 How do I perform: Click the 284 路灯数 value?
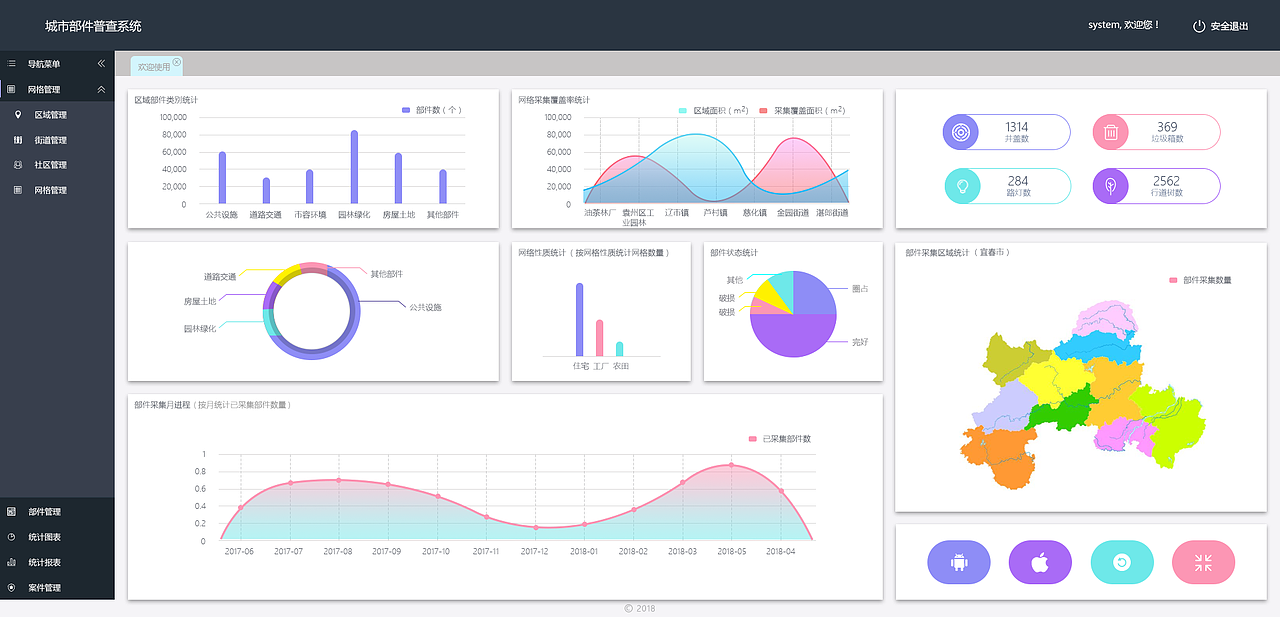1018,181
